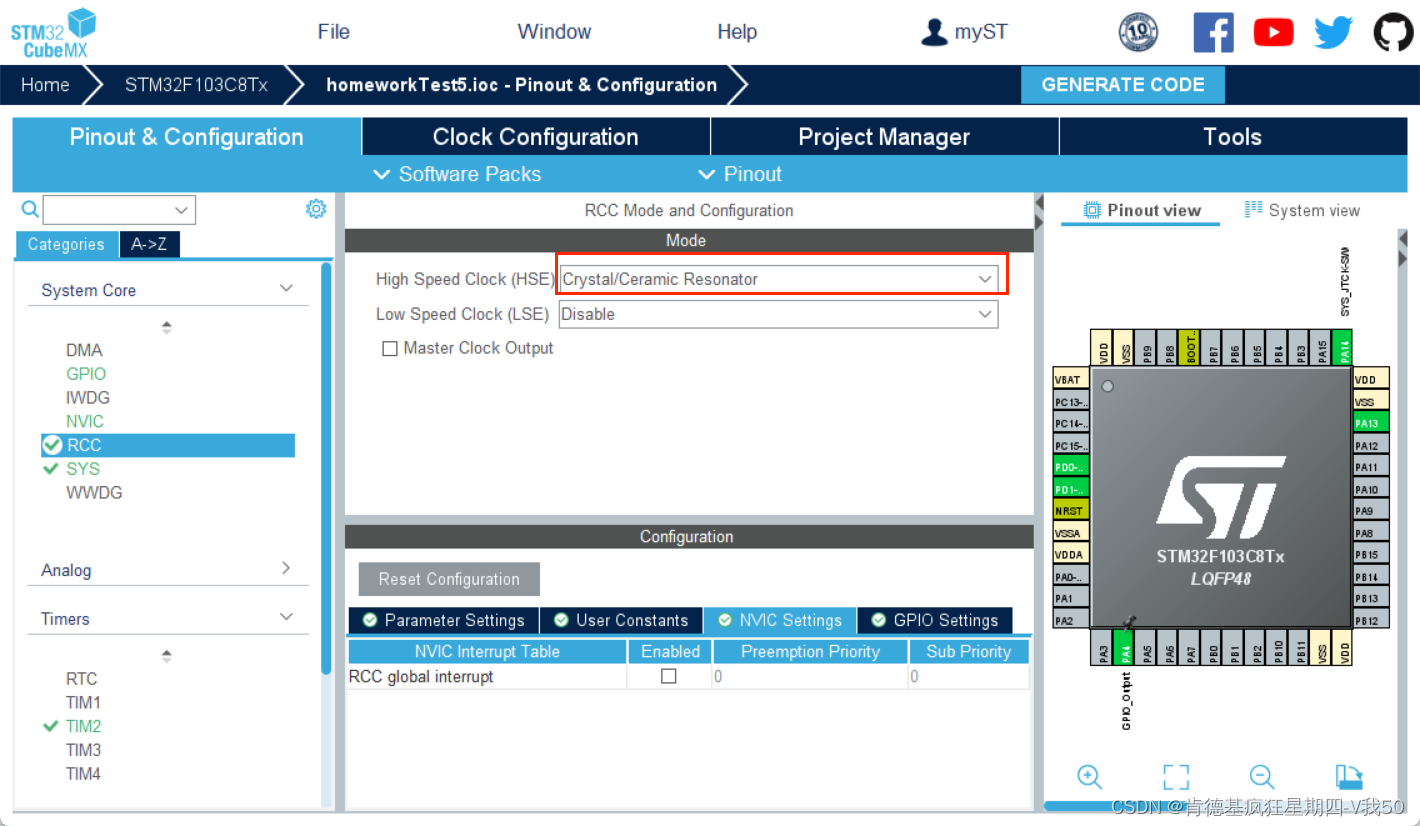Click the categories panel vertical scrollbar

[326, 467]
